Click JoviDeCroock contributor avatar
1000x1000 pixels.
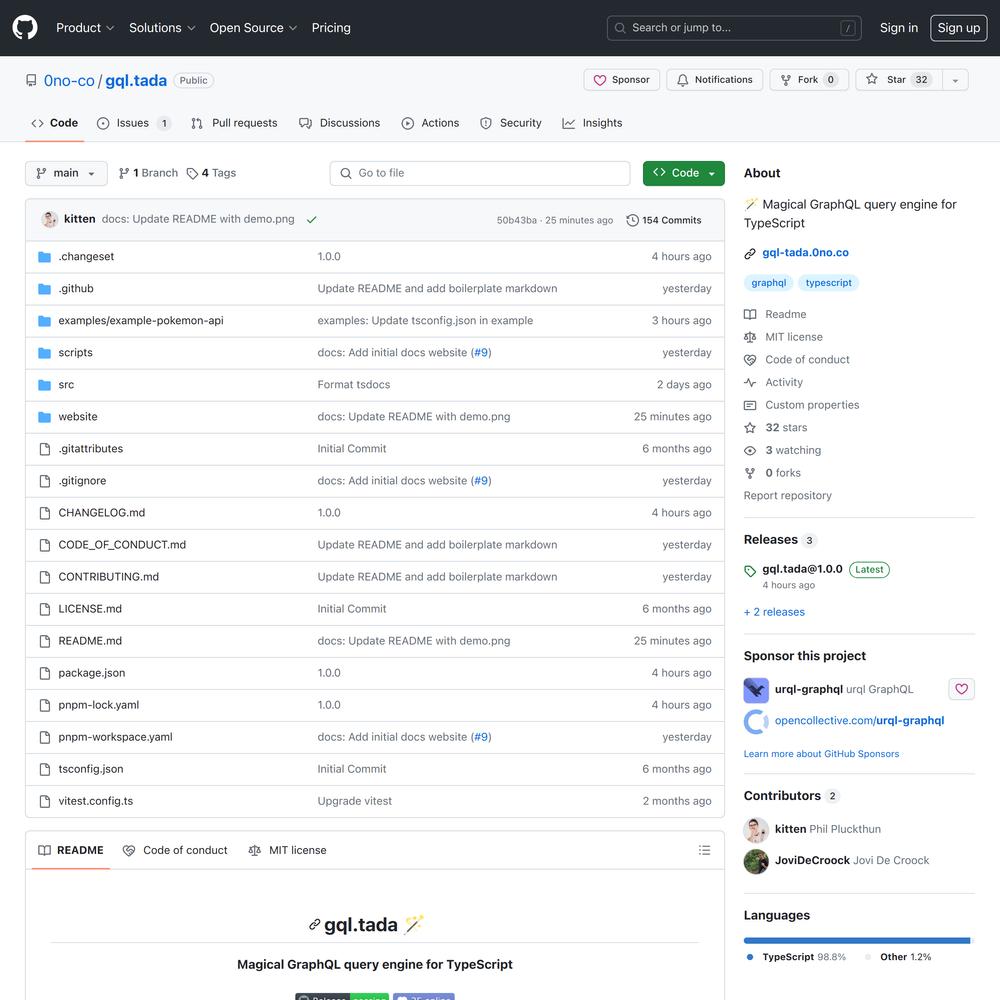click(756, 861)
